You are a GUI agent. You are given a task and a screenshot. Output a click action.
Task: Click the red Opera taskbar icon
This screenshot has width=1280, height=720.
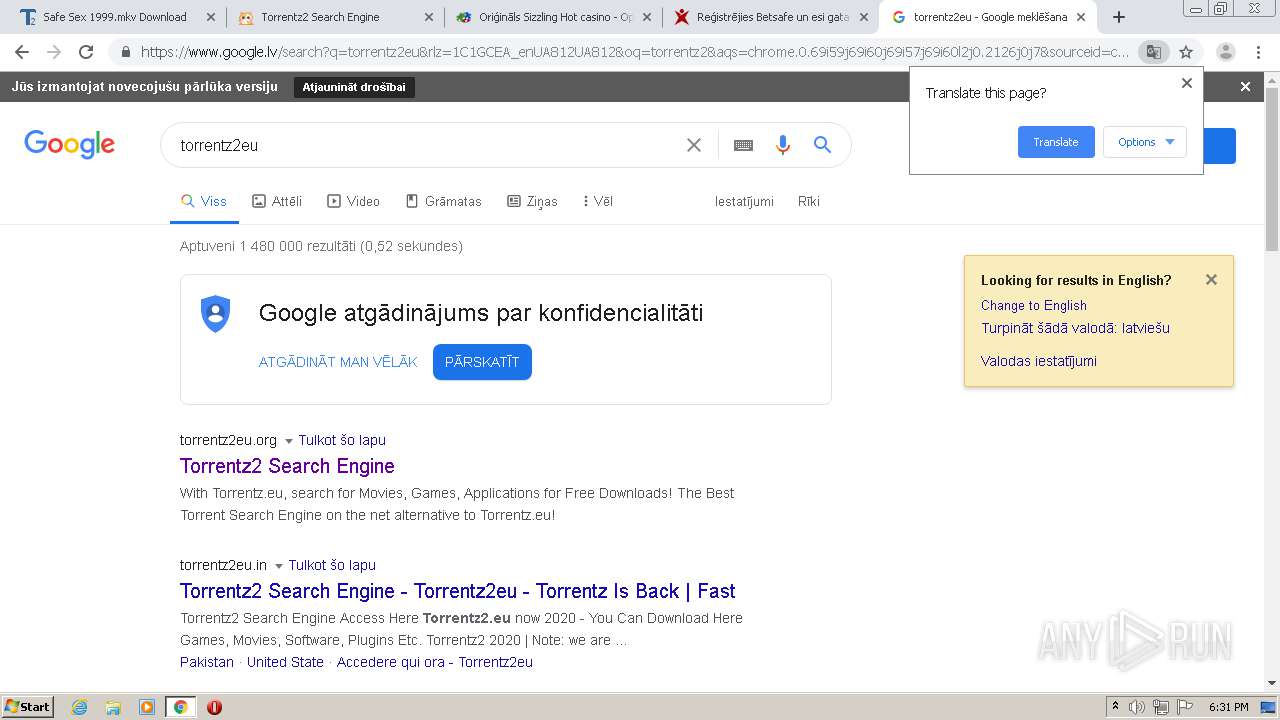pyautogui.click(x=214, y=707)
